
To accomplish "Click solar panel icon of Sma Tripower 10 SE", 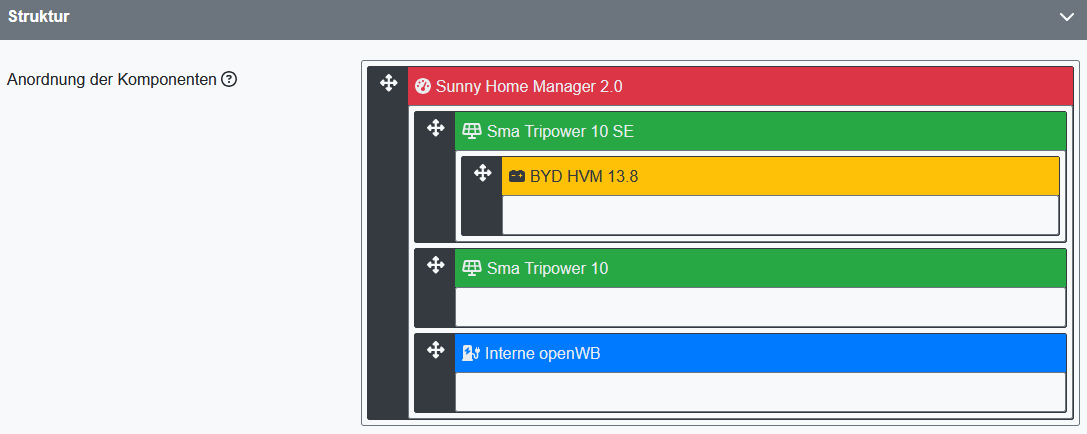I will coord(471,131).
